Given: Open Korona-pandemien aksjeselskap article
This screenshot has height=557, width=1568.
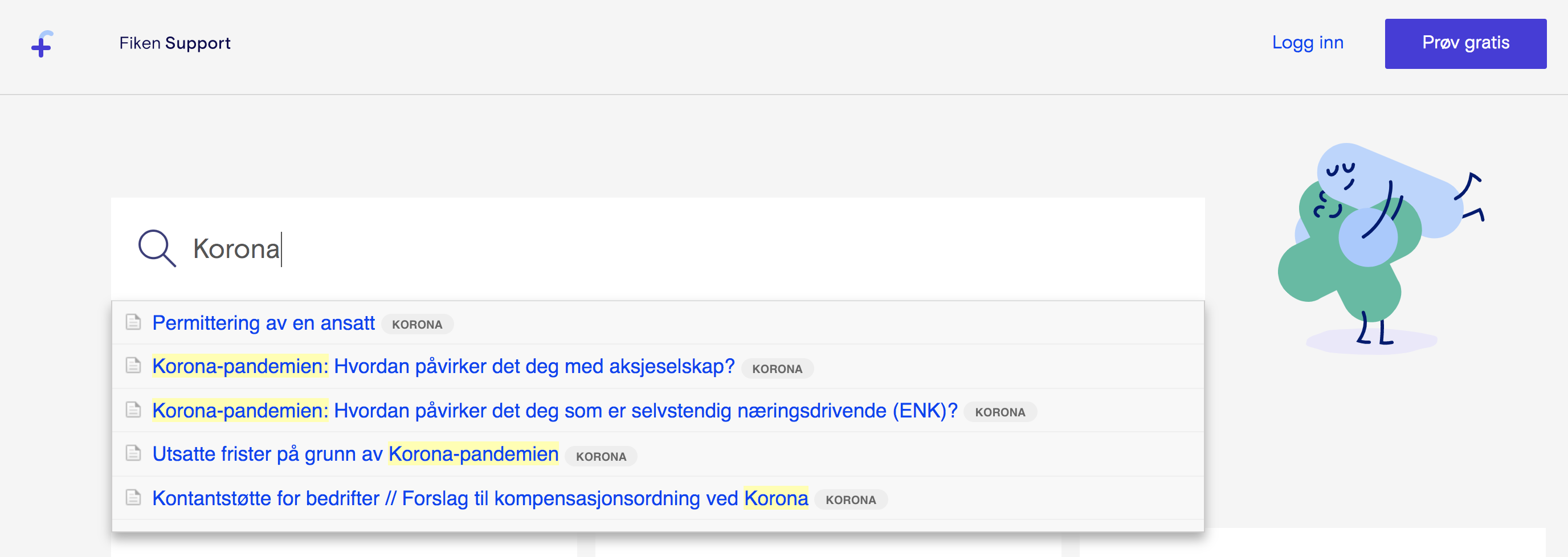Looking at the screenshot, I should pos(443,366).
